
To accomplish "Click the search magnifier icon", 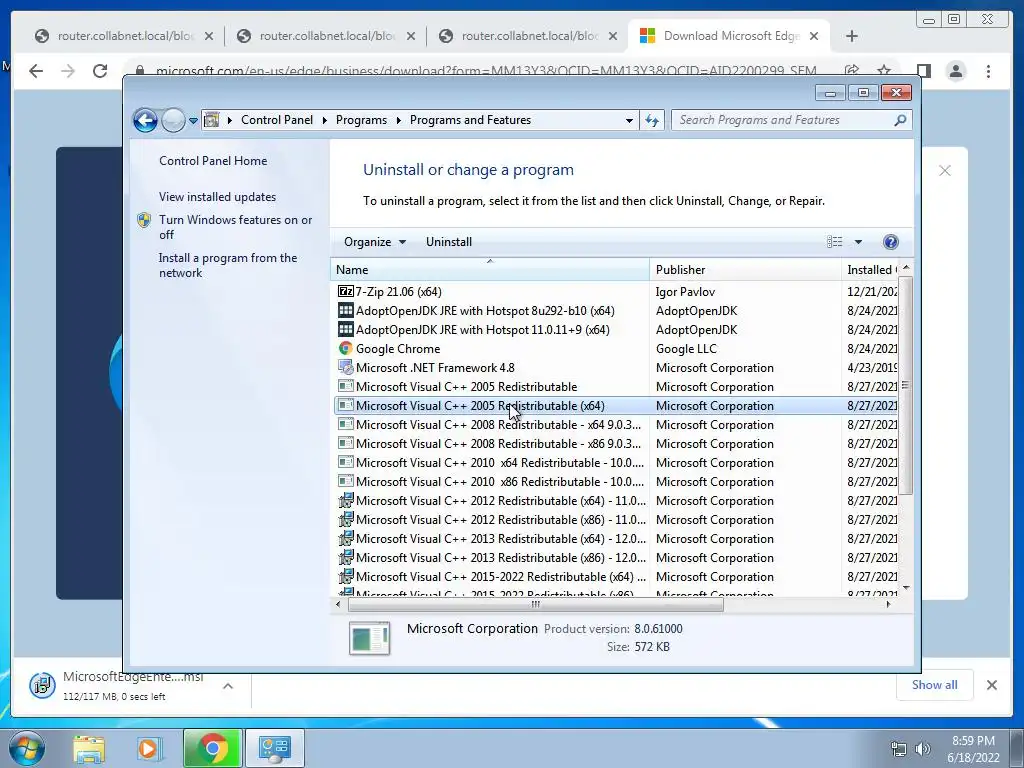I will [x=901, y=120].
